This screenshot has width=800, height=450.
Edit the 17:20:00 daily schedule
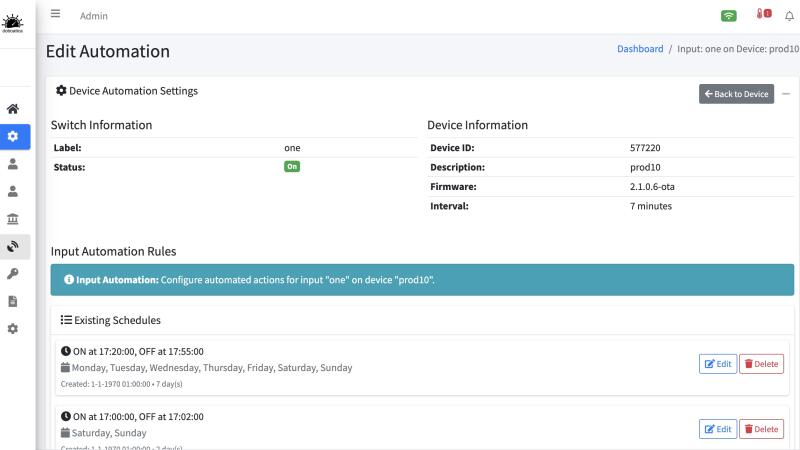click(717, 364)
